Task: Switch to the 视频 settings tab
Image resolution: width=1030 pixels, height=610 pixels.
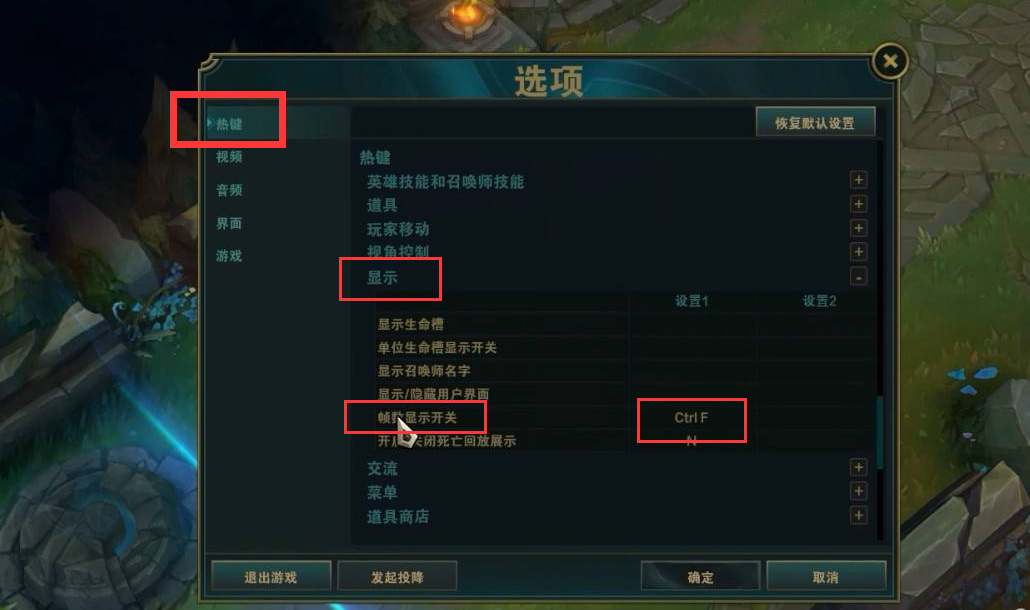Action: [229, 157]
